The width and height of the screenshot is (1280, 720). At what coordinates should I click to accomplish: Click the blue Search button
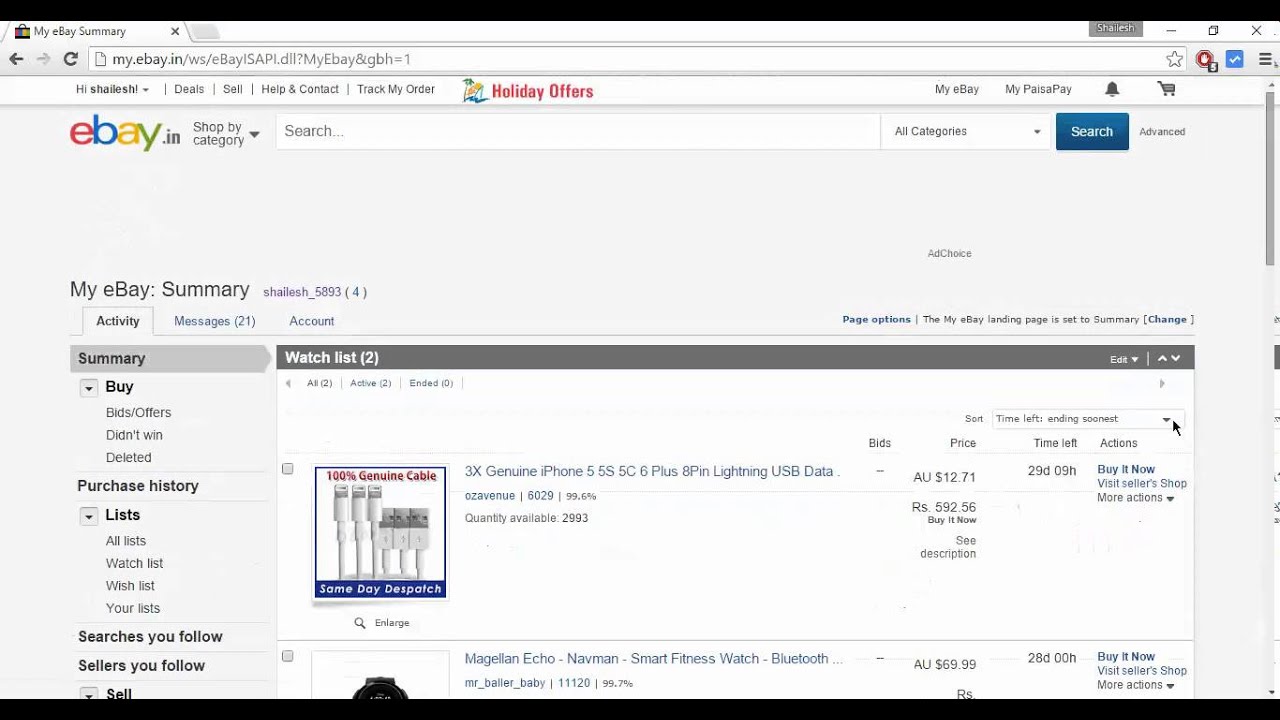(1092, 131)
